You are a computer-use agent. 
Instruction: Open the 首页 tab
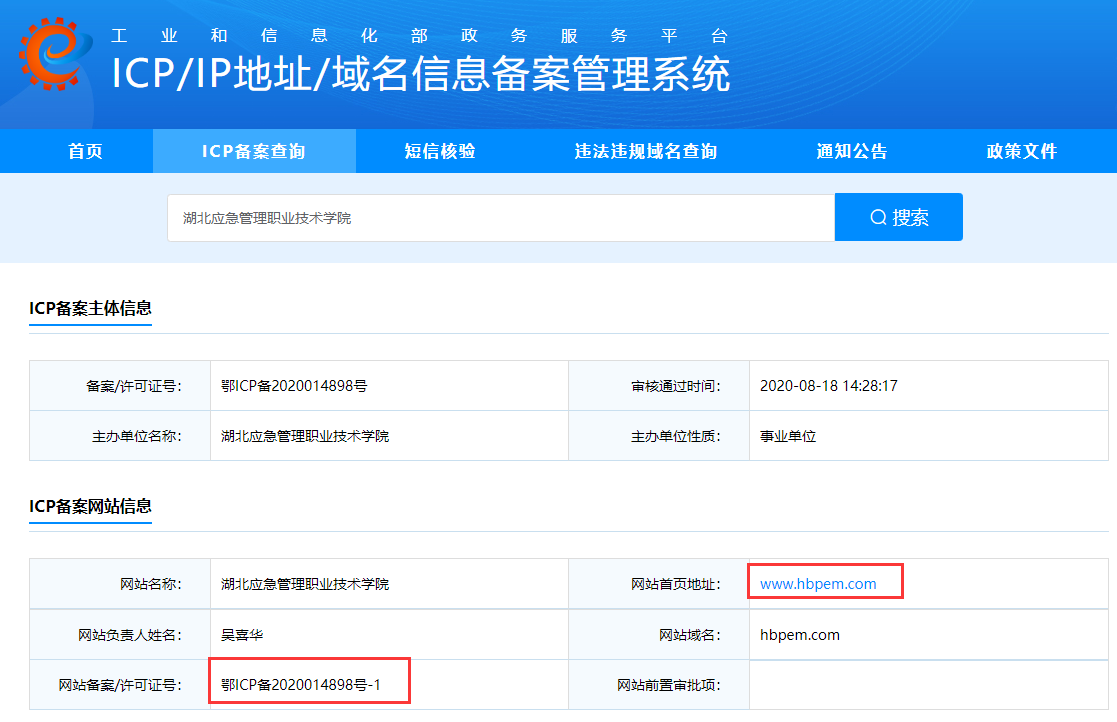click(85, 151)
